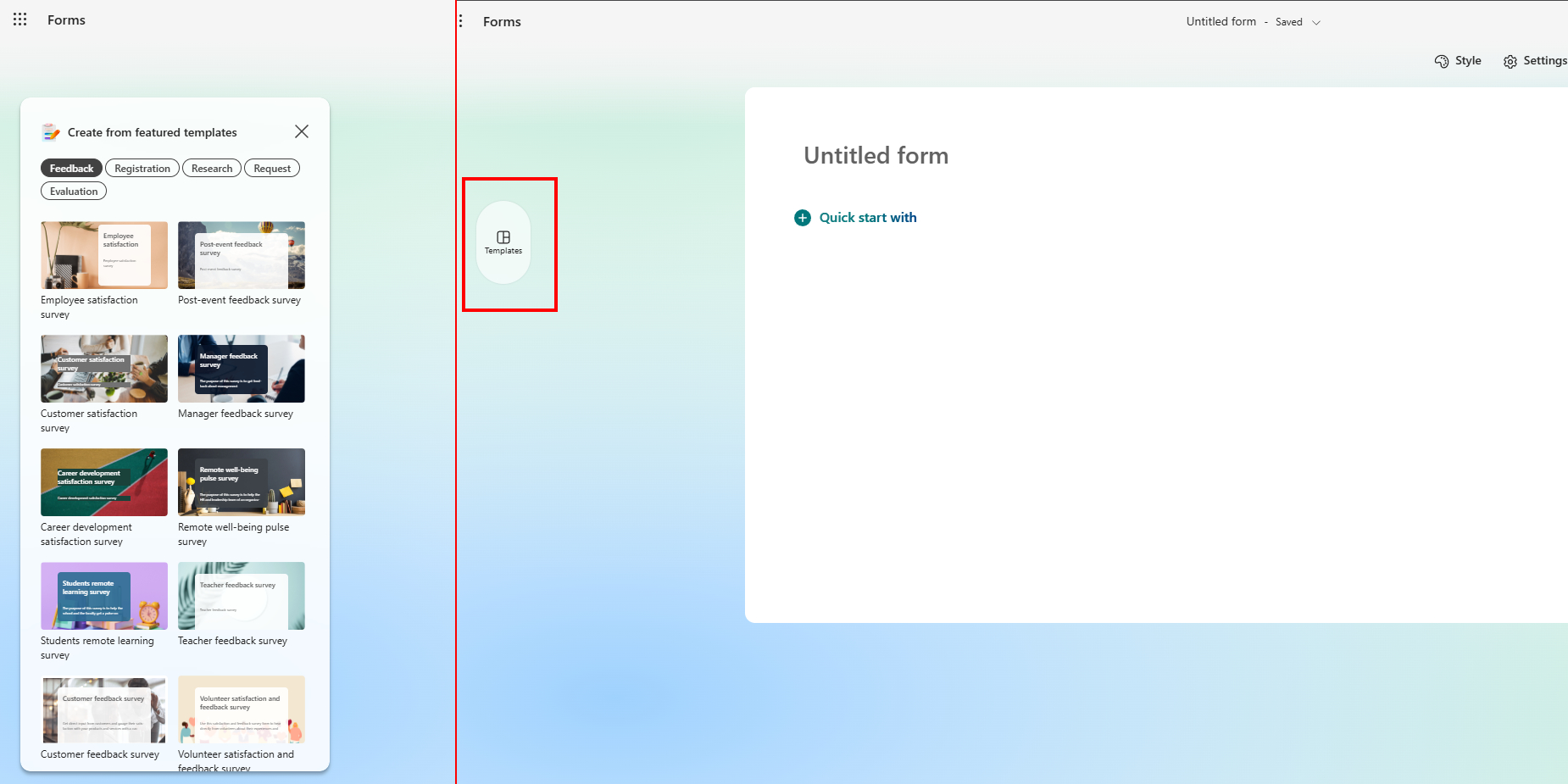Click the Untitled form name in header
Image resolution: width=1568 pixels, height=784 pixels.
point(1221,22)
